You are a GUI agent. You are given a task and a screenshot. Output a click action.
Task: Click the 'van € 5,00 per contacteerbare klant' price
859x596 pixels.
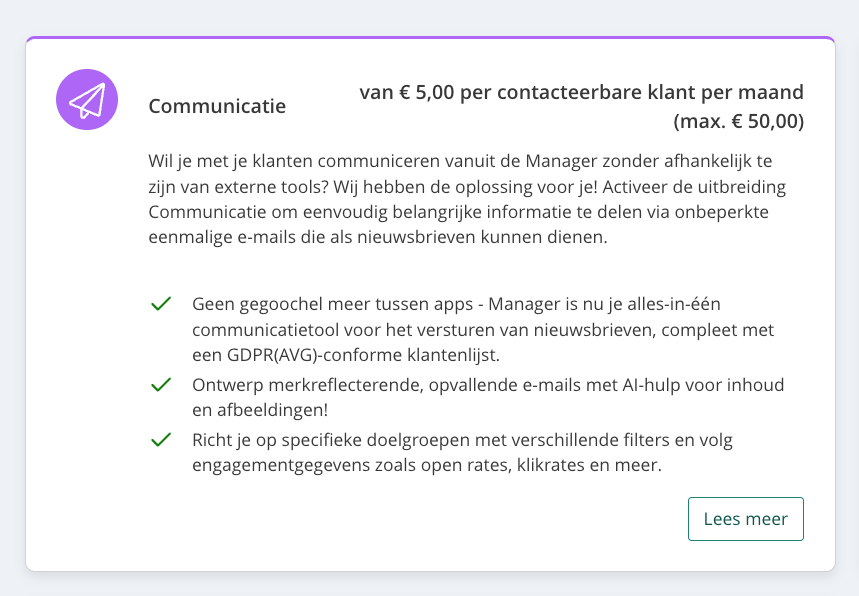click(581, 93)
